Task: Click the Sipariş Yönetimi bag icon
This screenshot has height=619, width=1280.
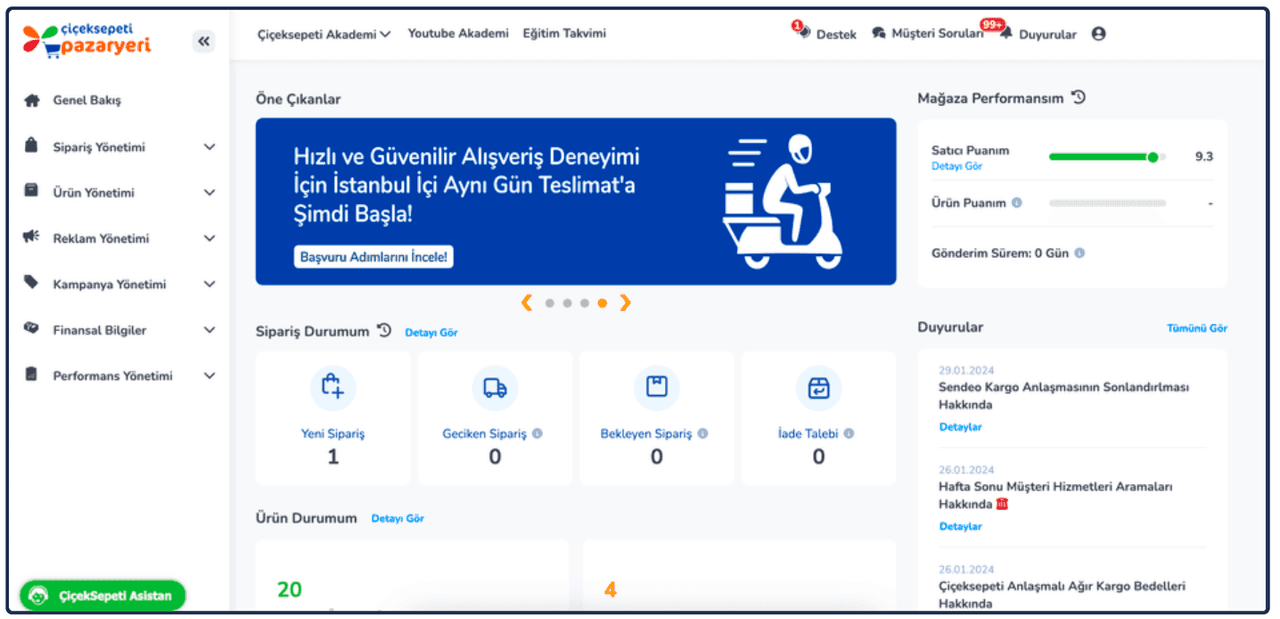Action: [x=32, y=146]
